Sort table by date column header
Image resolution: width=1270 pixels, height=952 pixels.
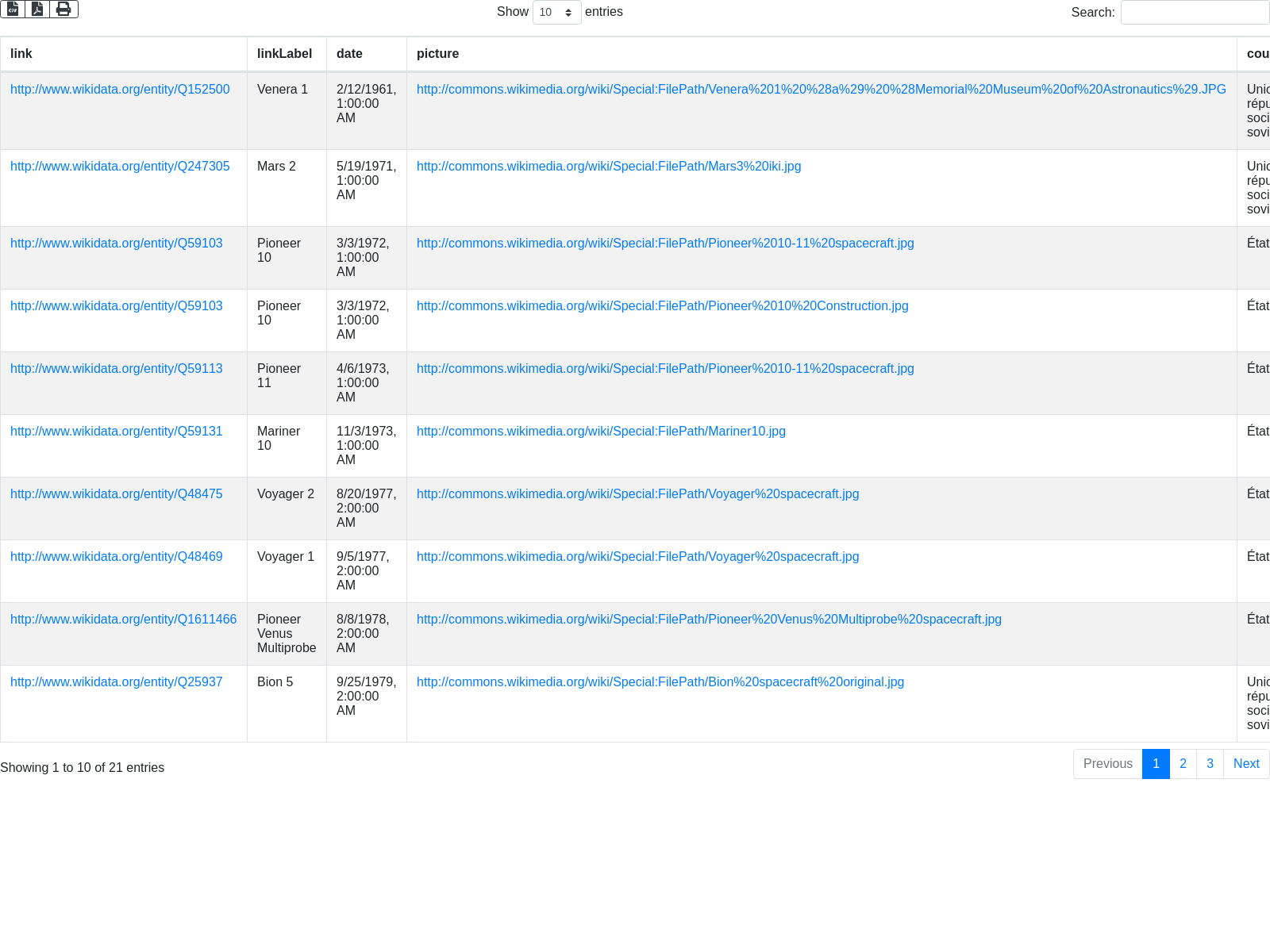[349, 54]
